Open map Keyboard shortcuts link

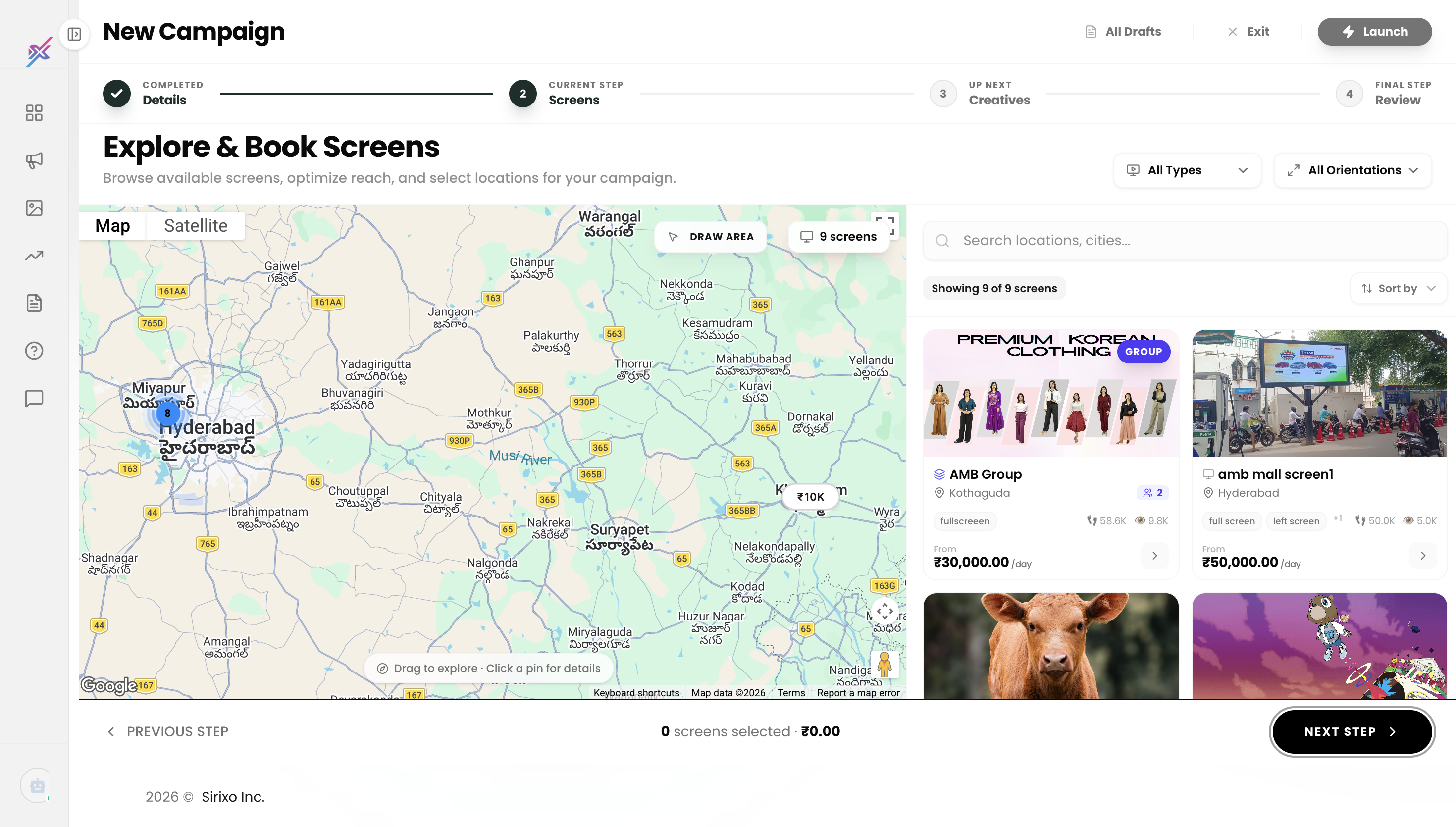tap(636, 693)
